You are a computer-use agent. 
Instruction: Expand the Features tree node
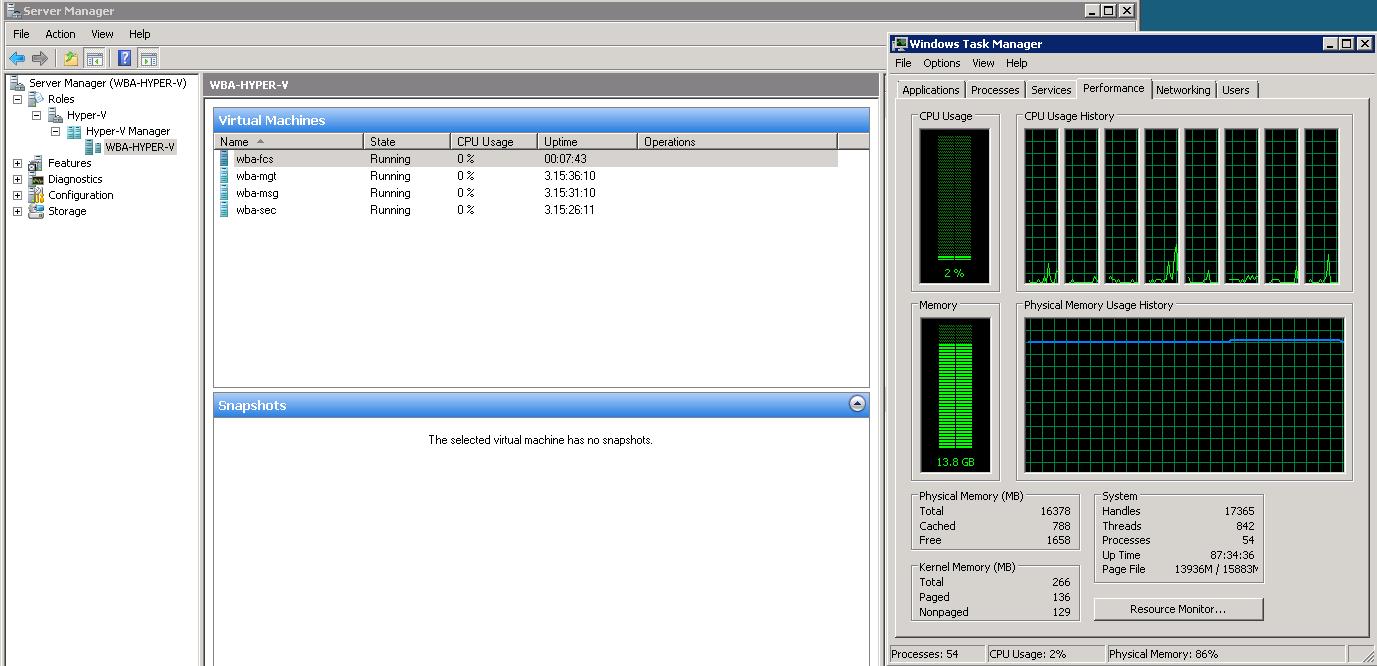pyautogui.click(x=17, y=163)
